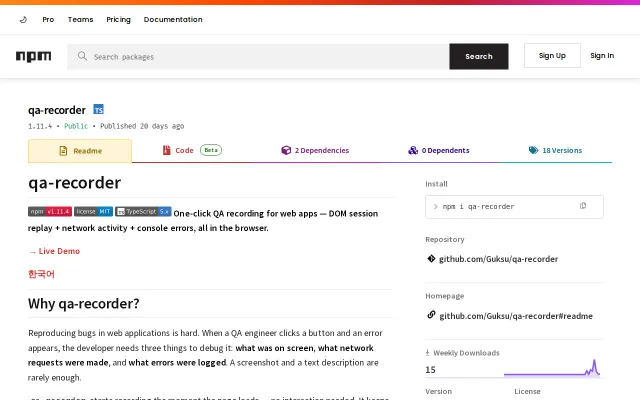Click the 'Published 20 days ago' text
The image size is (640, 400).
(142, 126)
